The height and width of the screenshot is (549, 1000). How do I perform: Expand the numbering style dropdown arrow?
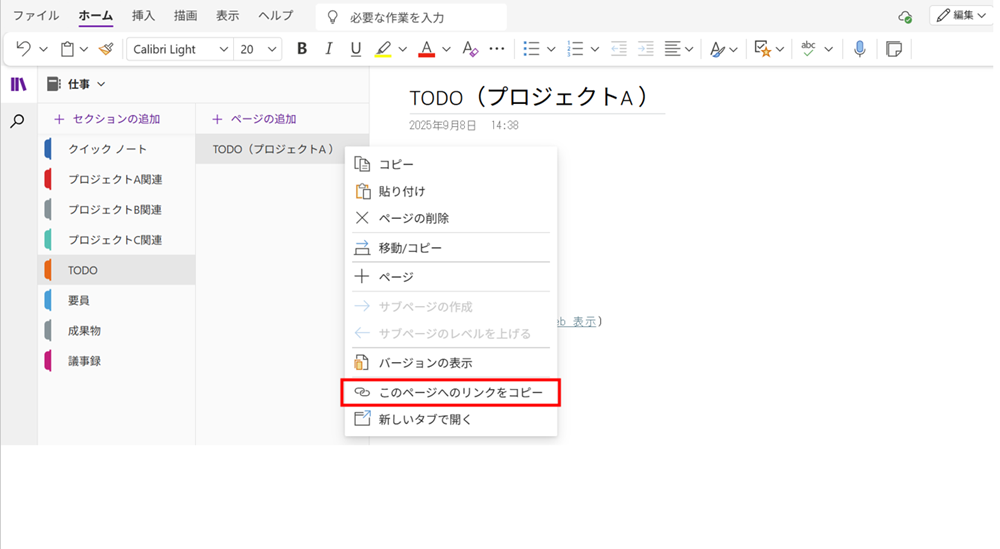click(594, 49)
